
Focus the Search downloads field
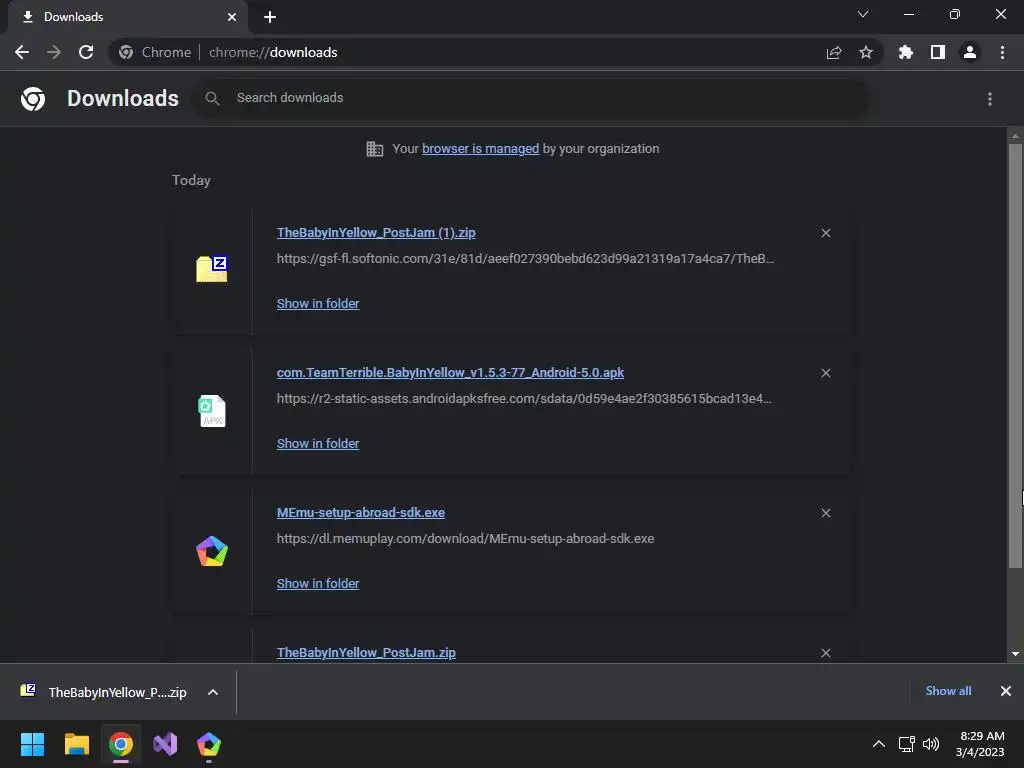point(532,98)
